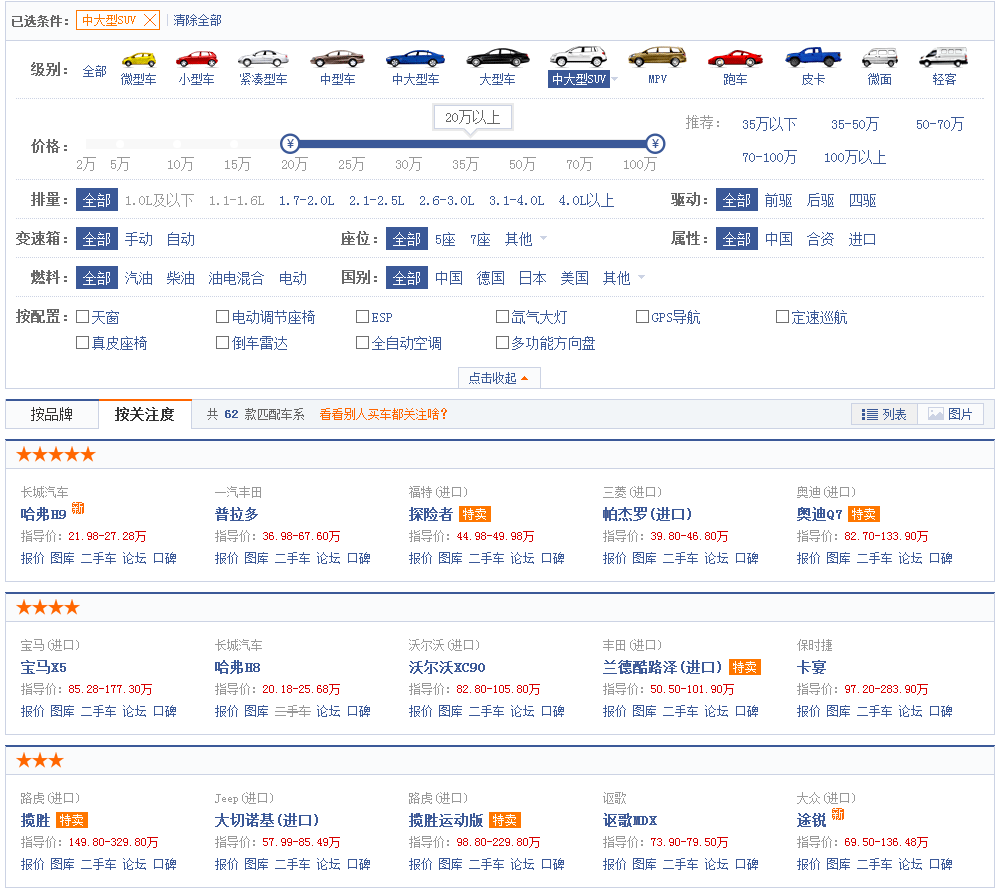Enable the 倒车雷达 checkbox
Screen dimensions: 1000x890
(223, 342)
